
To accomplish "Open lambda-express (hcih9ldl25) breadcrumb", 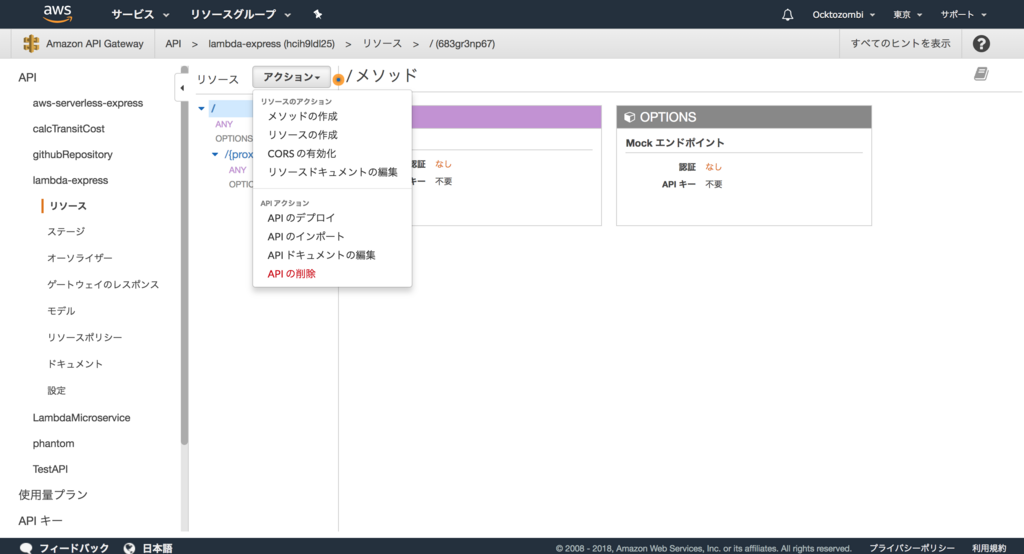I will coord(271,44).
